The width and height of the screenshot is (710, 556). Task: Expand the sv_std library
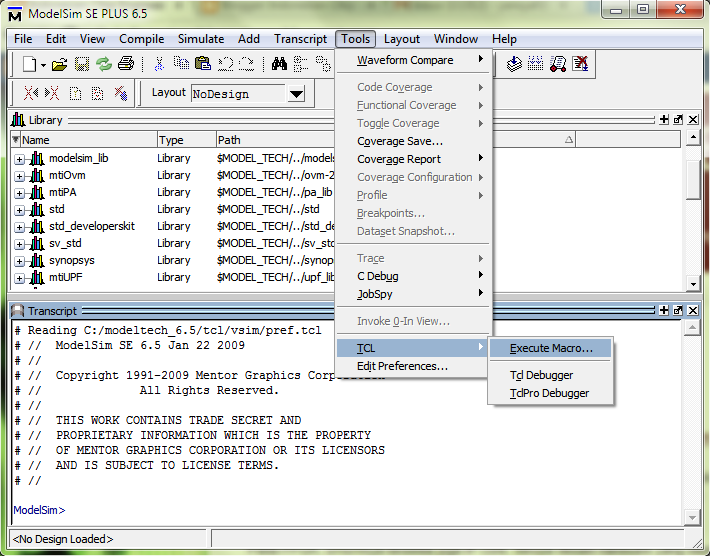(19, 244)
